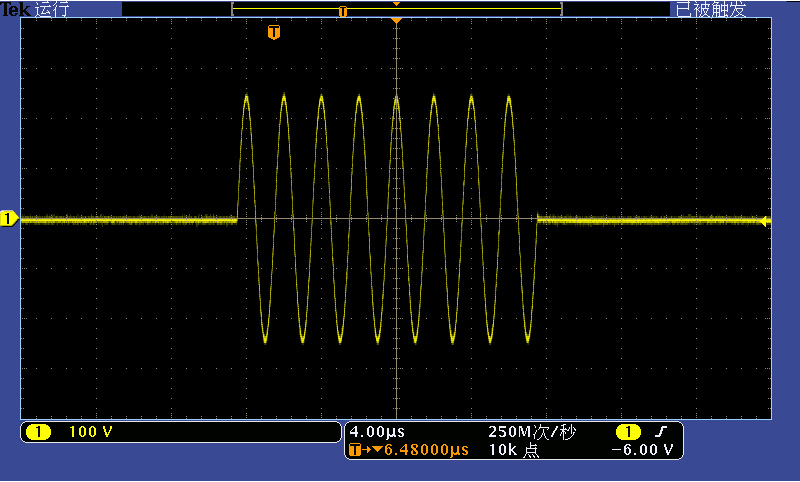Click the first peak of the sine burst
Screen dimensions: 800x482
tap(247, 97)
